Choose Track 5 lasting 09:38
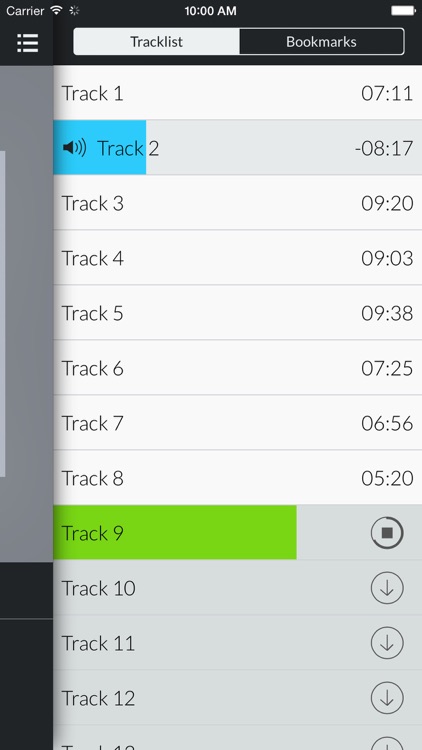This screenshot has width=422, height=750. 237,313
